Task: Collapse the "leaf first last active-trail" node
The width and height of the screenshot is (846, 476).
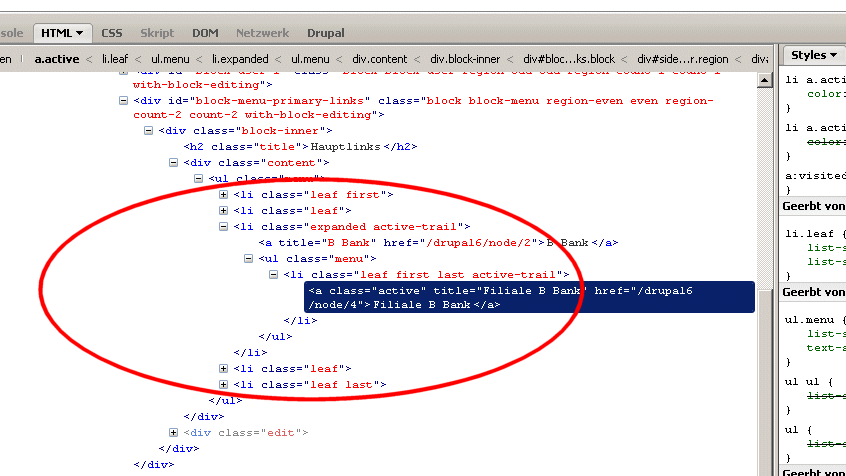Action: pos(274,275)
